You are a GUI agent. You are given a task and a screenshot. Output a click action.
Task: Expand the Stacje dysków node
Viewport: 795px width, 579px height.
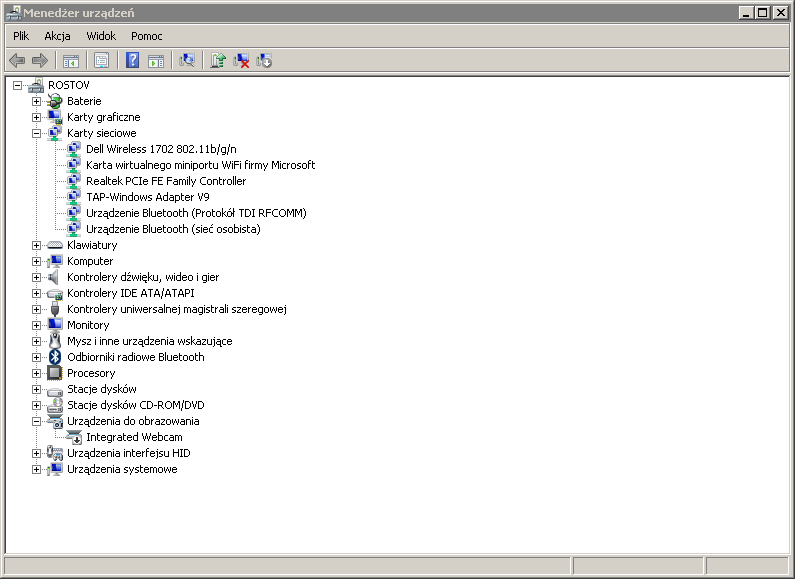37,389
